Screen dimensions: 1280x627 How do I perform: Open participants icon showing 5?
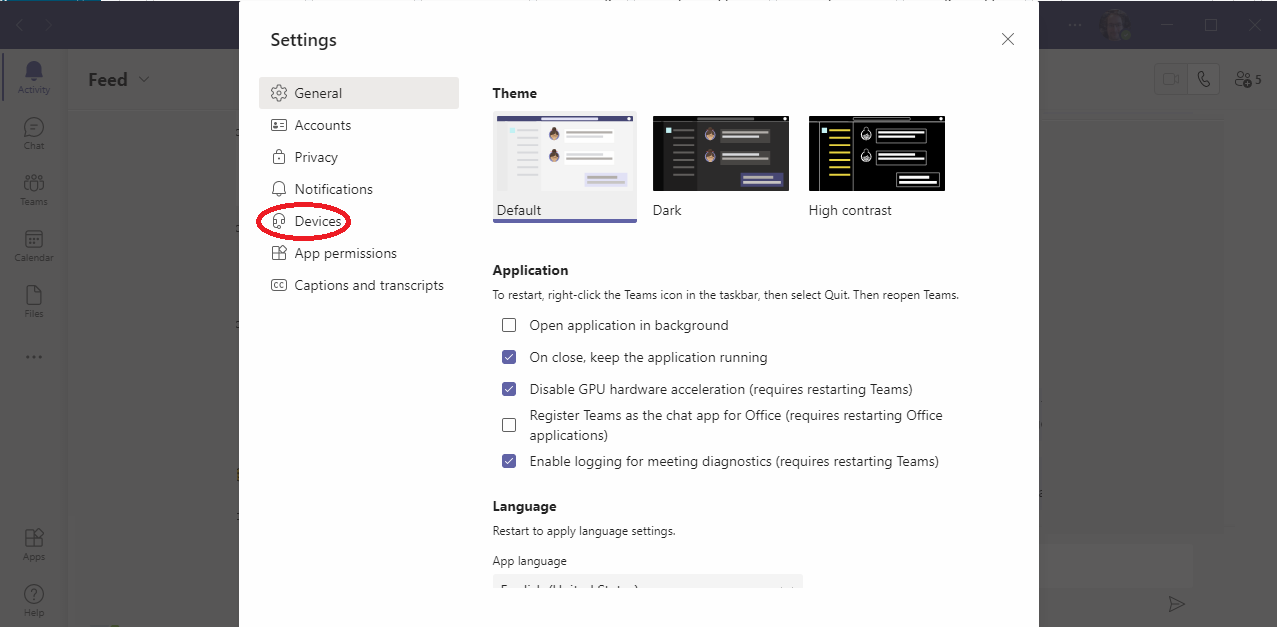pyautogui.click(x=1247, y=79)
